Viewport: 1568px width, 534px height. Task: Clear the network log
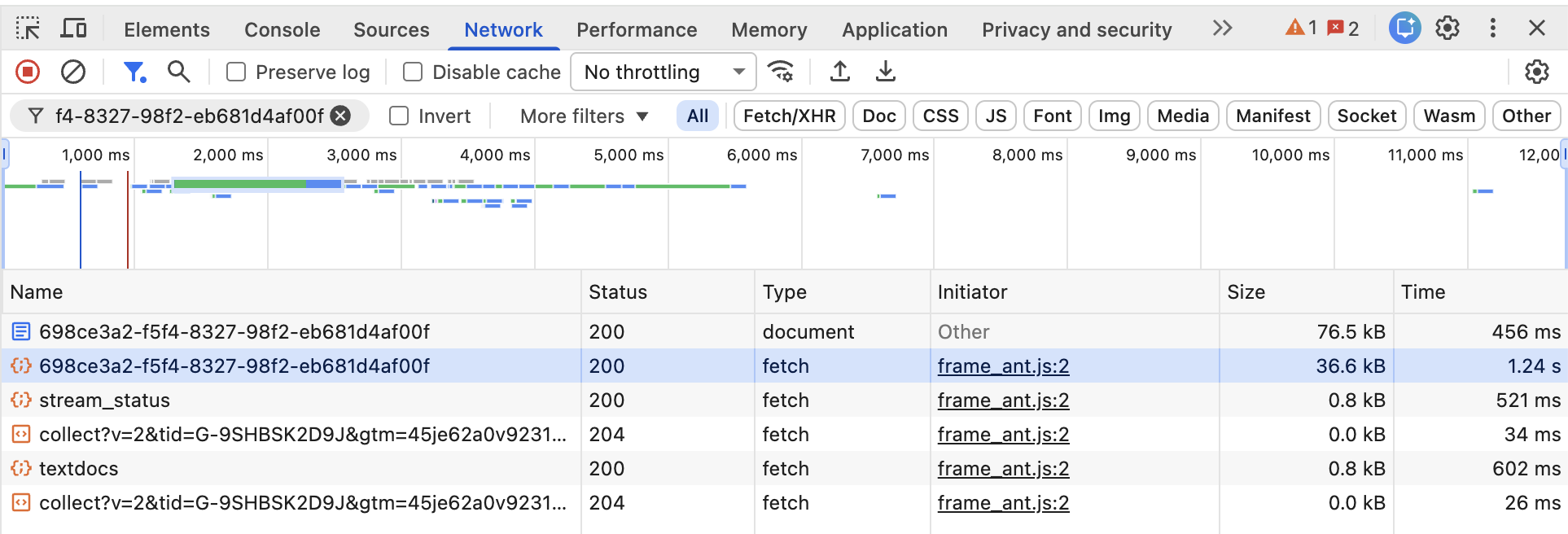[73, 72]
